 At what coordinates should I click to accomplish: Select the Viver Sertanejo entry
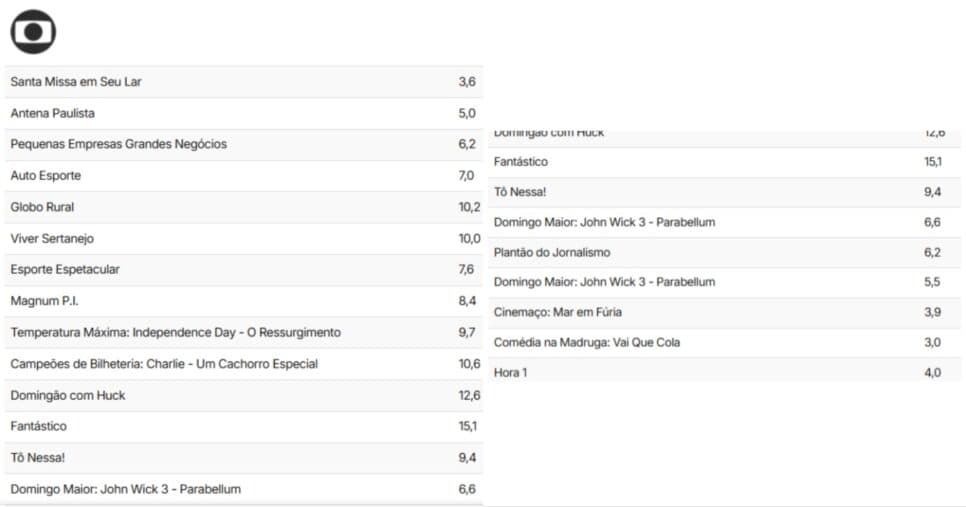coord(244,238)
